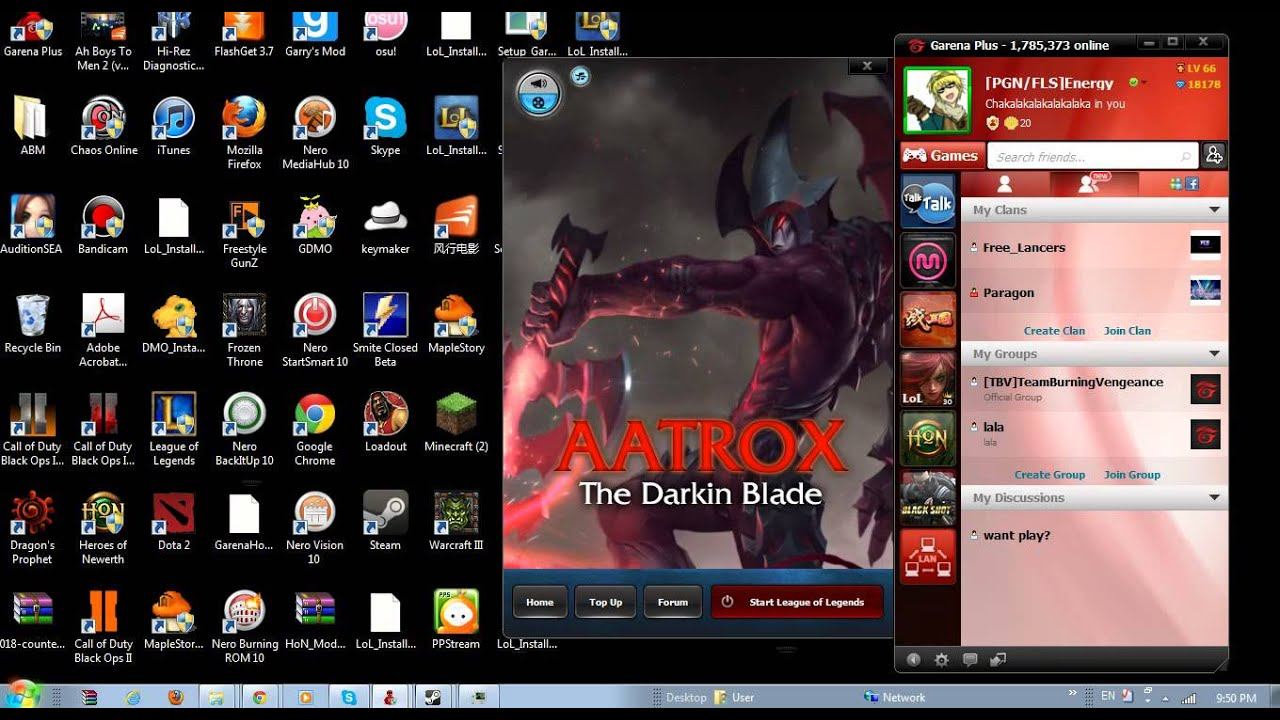Image resolution: width=1280 pixels, height=720 pixels.
Task: Click Start League of Legends button
Action: (x=797, y=602)
